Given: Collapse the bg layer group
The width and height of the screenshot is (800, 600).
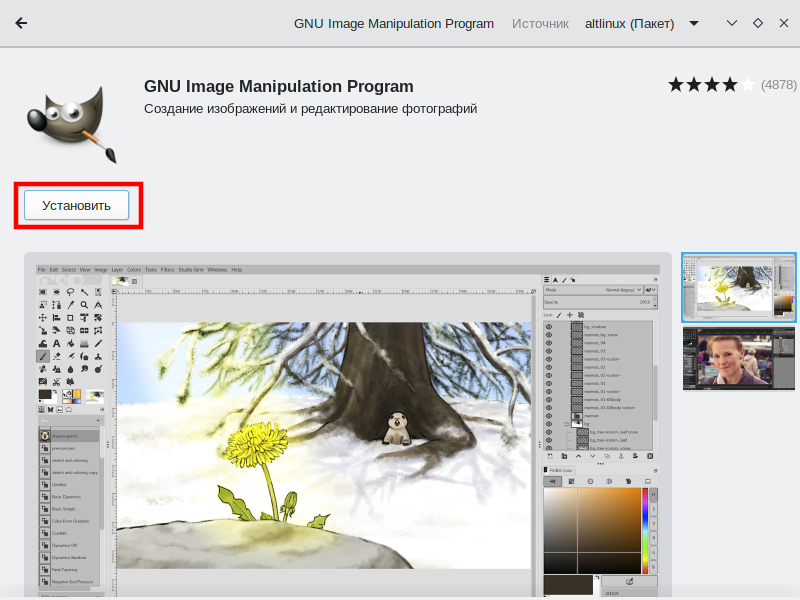Looking at the screenshot, I should tap(567, 423).
